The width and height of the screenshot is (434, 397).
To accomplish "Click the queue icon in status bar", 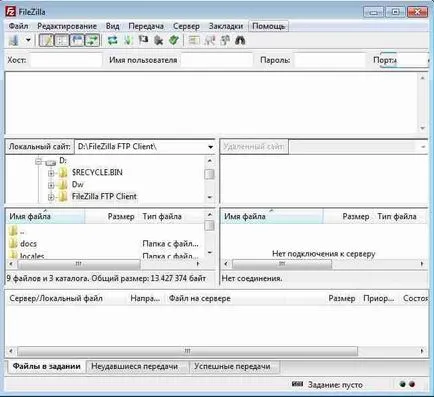I will pyautogui.click(x=297, y=384).
